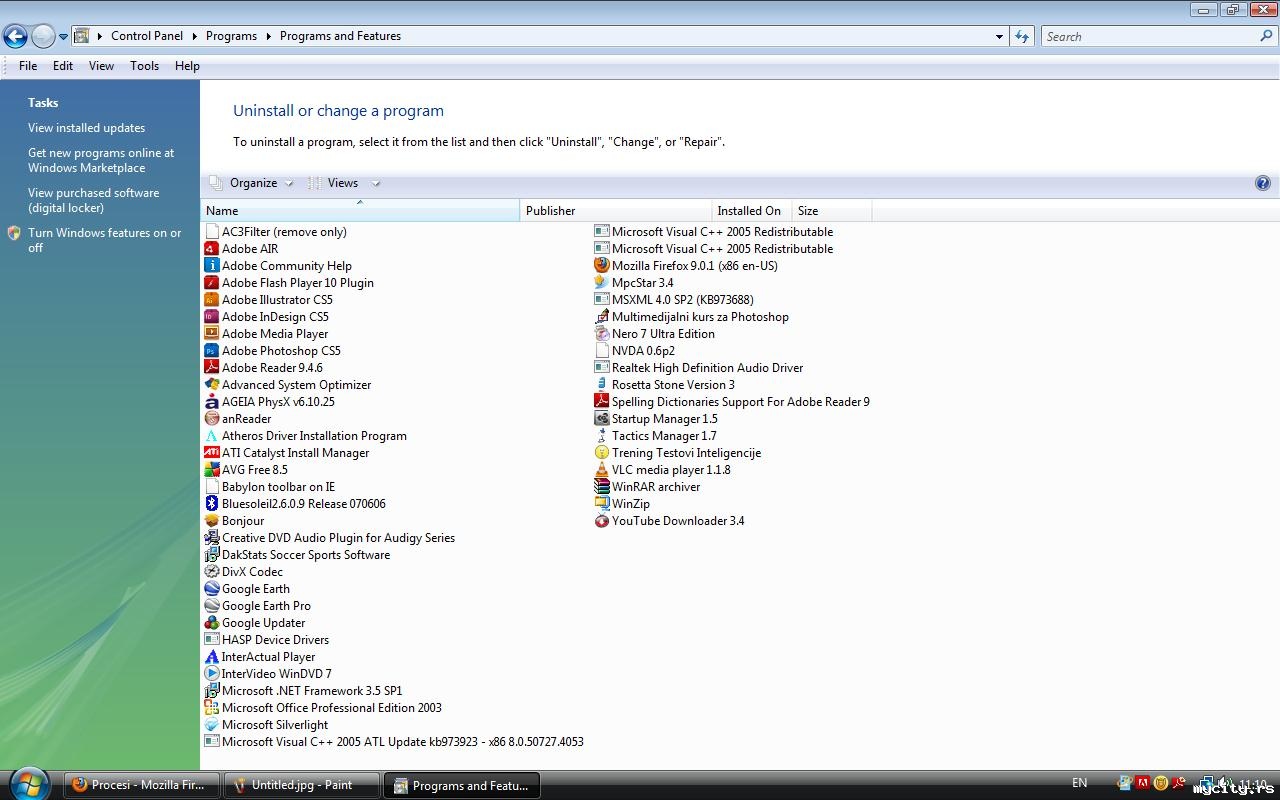Click the Programs and Features taskbar button
Image resolution: width=1280 pixels, height=800 pixels.
pyautogui.click(x=461, y=785)
